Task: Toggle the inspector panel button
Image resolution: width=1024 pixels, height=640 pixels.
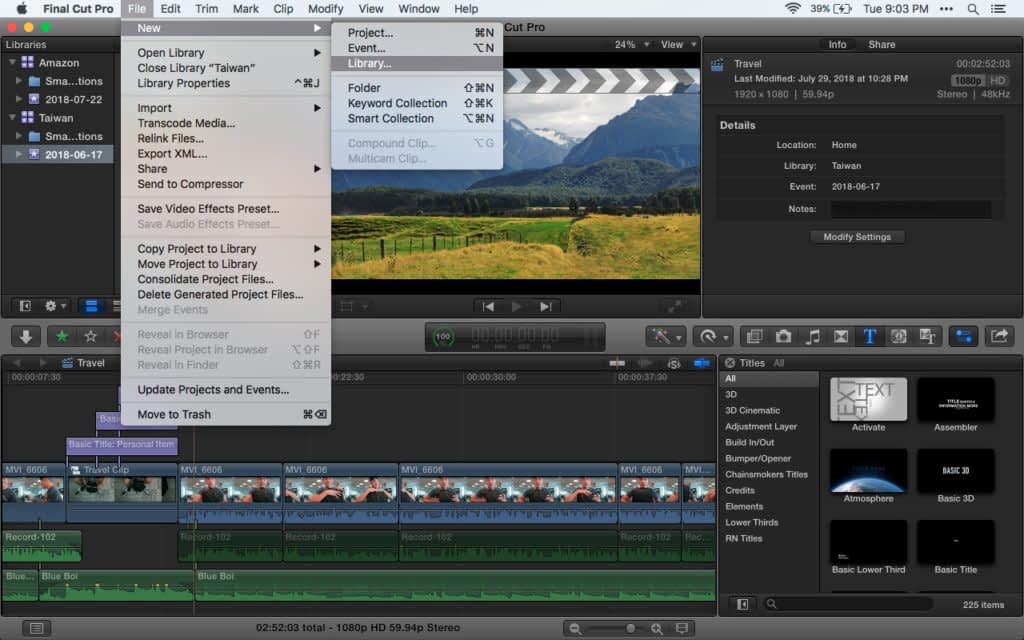Action: coord(963,336)
